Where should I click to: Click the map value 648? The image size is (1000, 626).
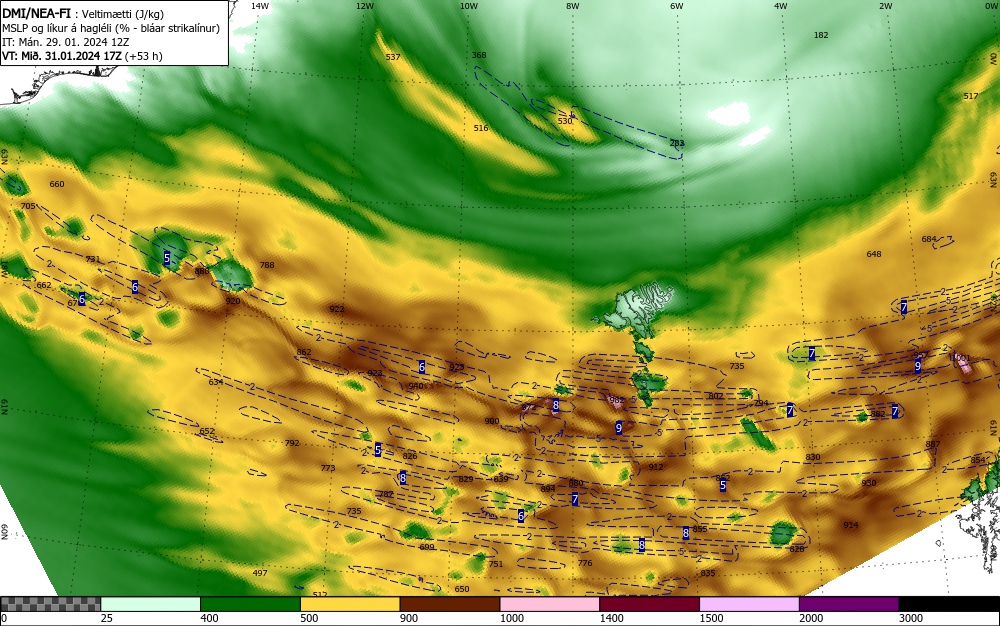click(x=874, y=254)
